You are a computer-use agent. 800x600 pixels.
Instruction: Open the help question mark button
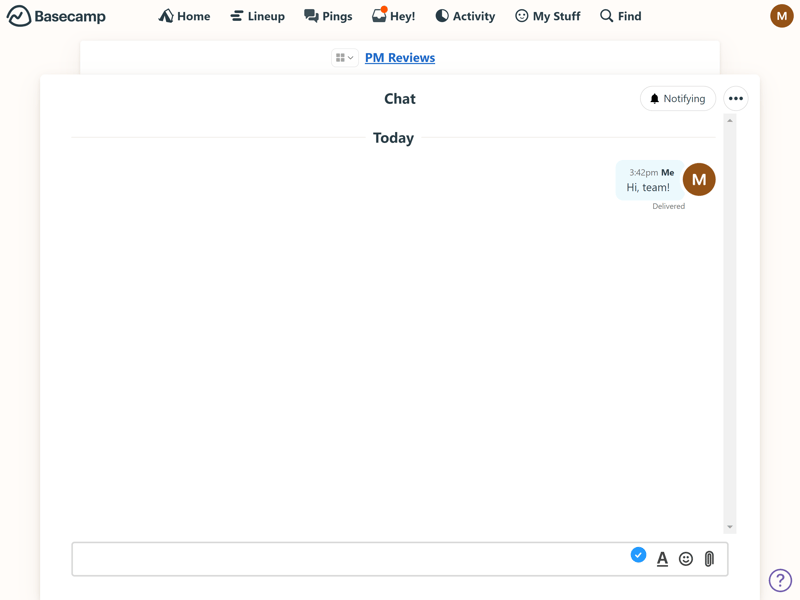click(x=780, y=580)
